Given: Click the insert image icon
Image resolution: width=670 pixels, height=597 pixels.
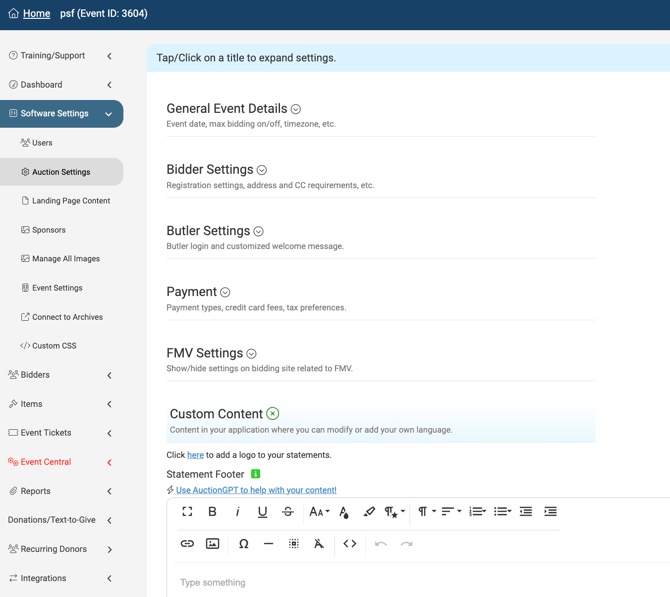Looking at the screenshot, I should (x=213, y=544).
